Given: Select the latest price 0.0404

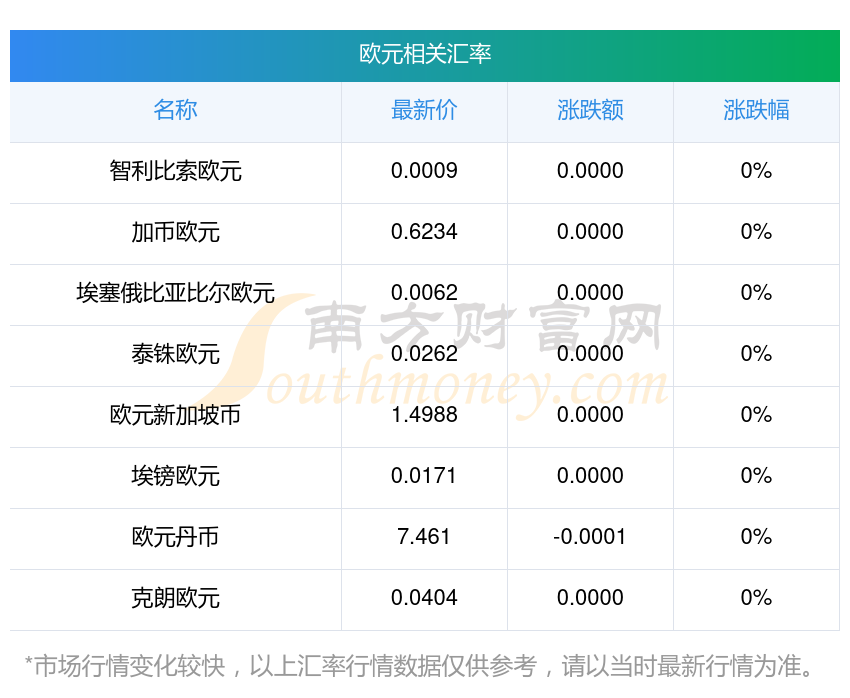Looking at the screenshot, I should (424, 598).
